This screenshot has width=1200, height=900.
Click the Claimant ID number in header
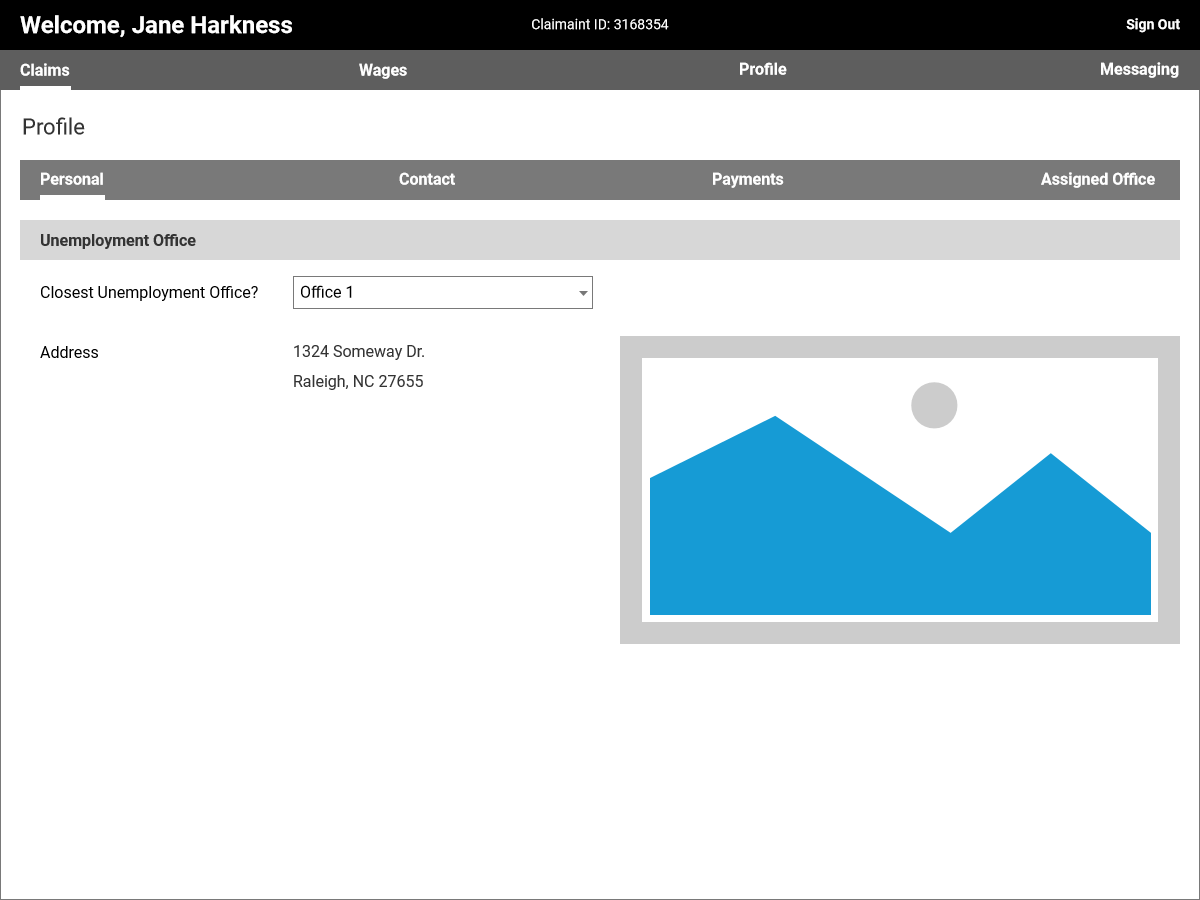[x=640, y=25]
